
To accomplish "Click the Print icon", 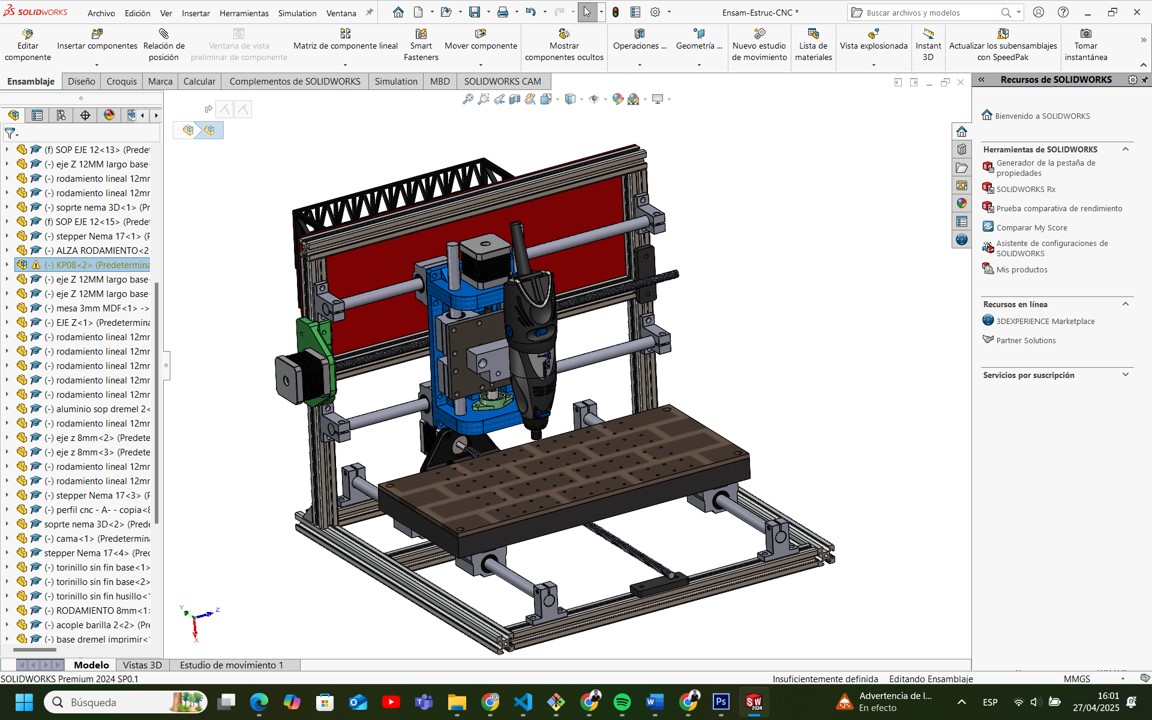I will [503, 12].
